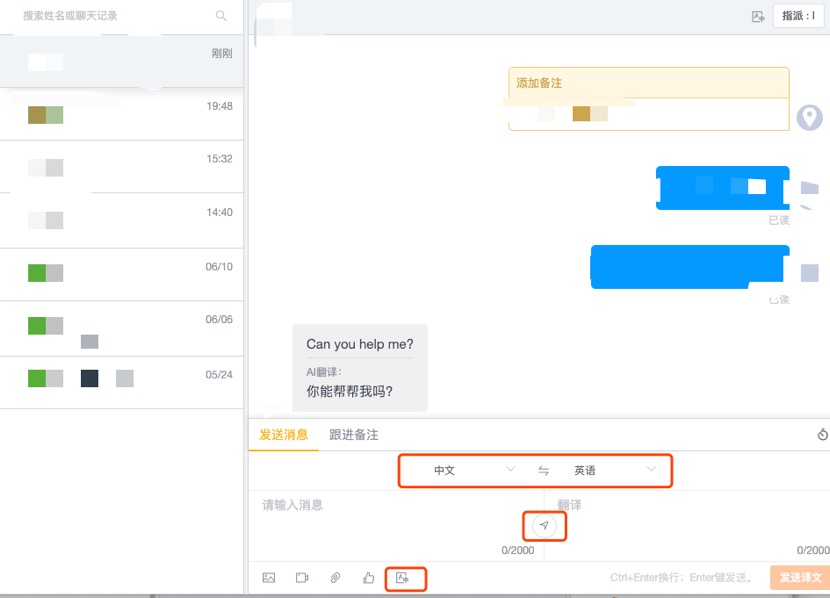The image size is (830, 598).
Task: Click the avatar in the 06/10 conversation
Action: click(46, 273)
